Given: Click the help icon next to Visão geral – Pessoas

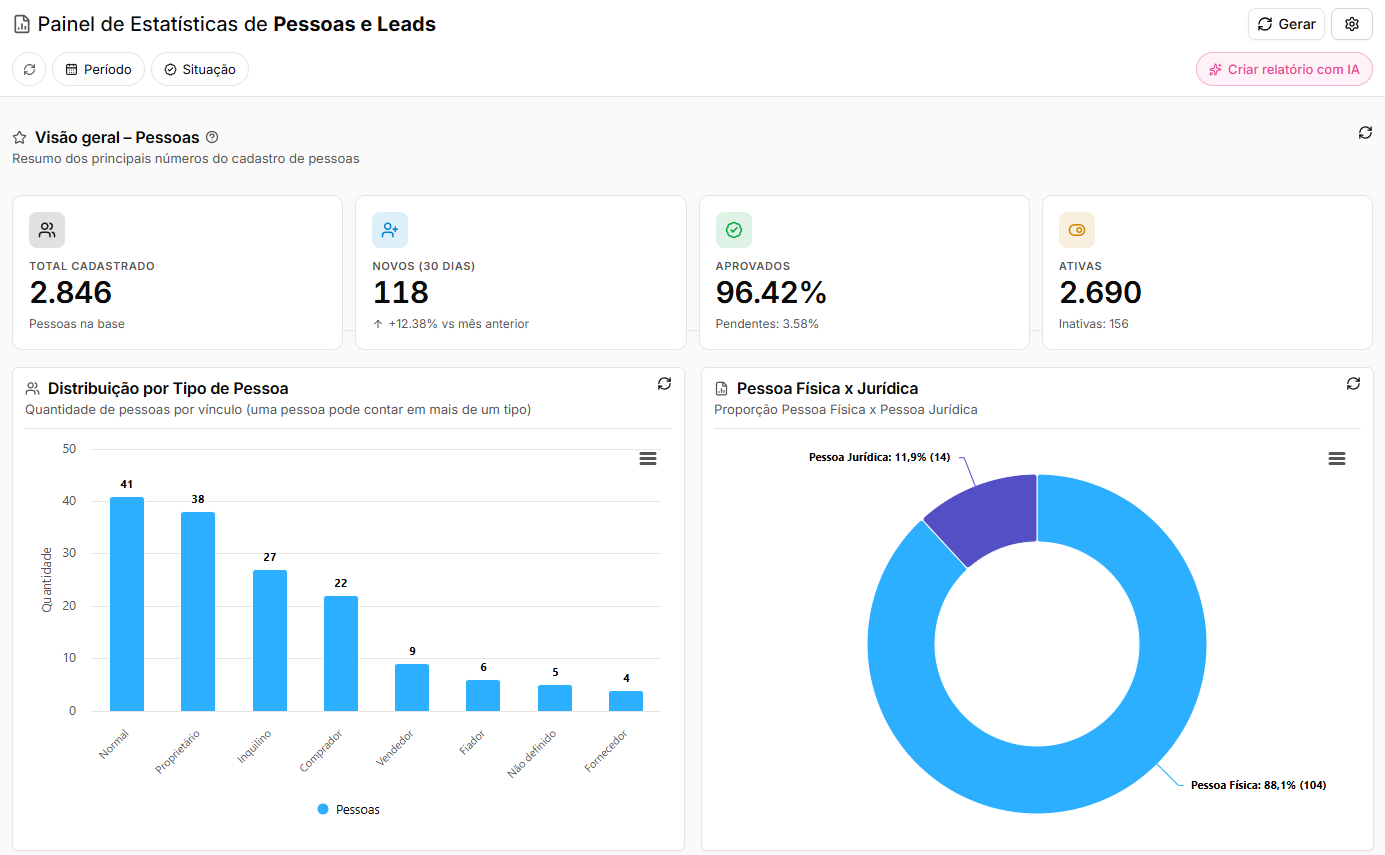Looking at the screenshot, I should coord(212,137).
